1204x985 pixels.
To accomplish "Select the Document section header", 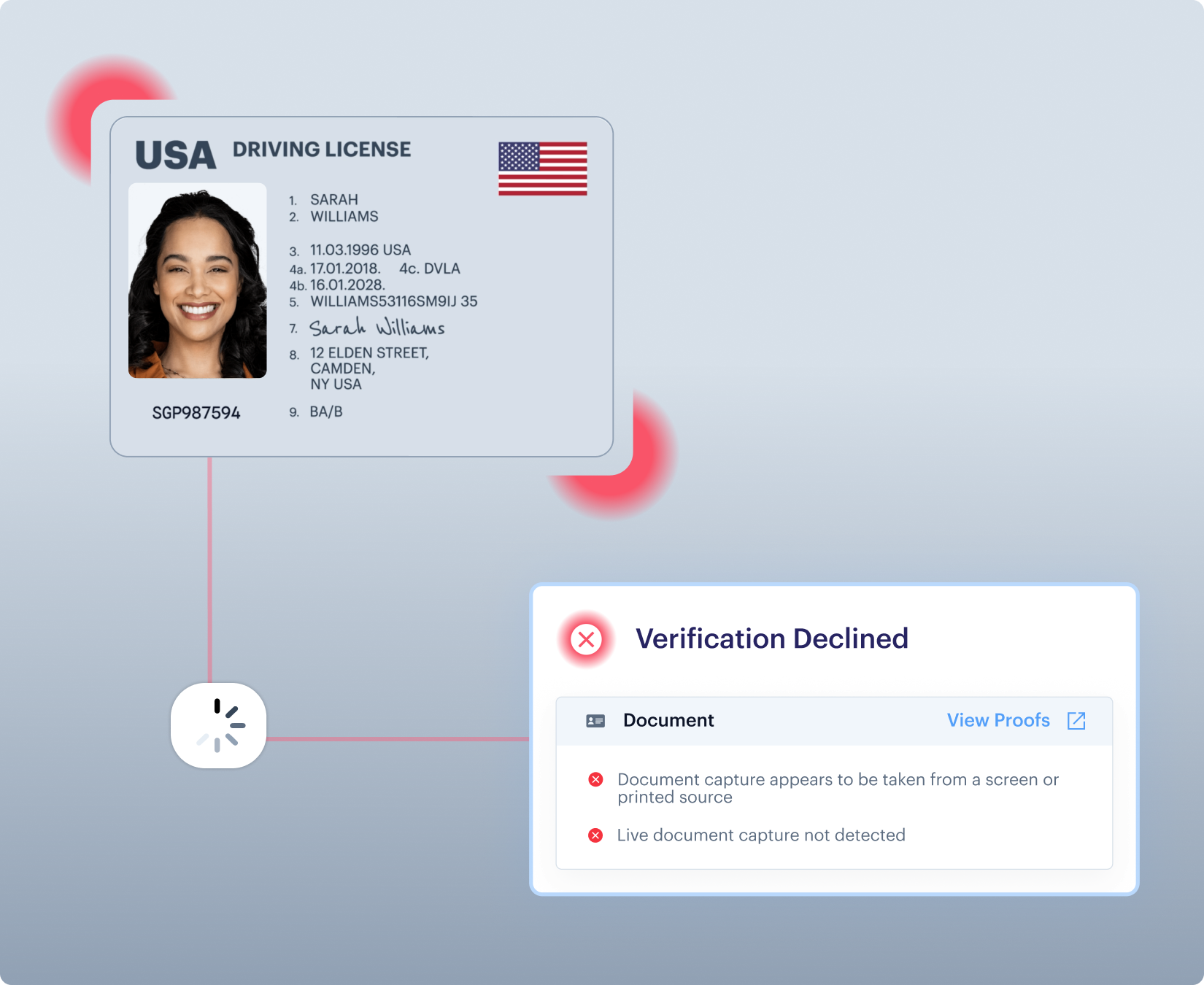I will click(x=834, y=721).
